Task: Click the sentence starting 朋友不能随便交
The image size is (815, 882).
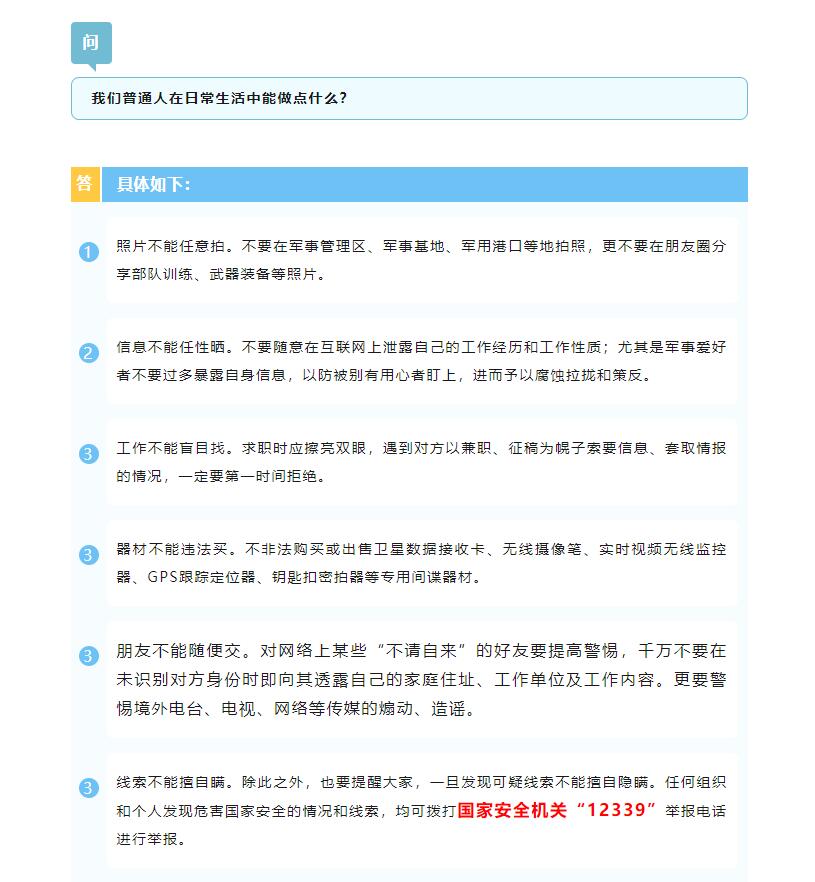Action: coord(179,651)
